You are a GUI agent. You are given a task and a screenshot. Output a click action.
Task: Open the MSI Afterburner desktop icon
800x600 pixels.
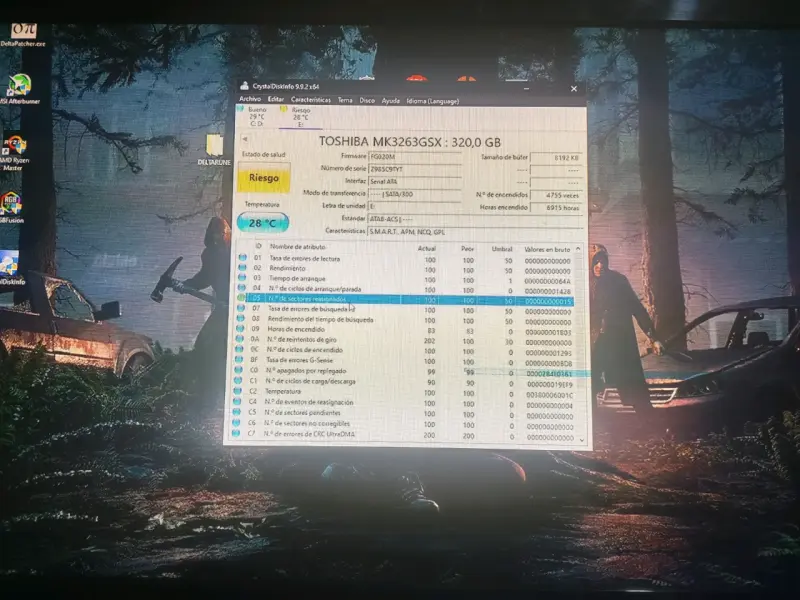pos(19,89)
